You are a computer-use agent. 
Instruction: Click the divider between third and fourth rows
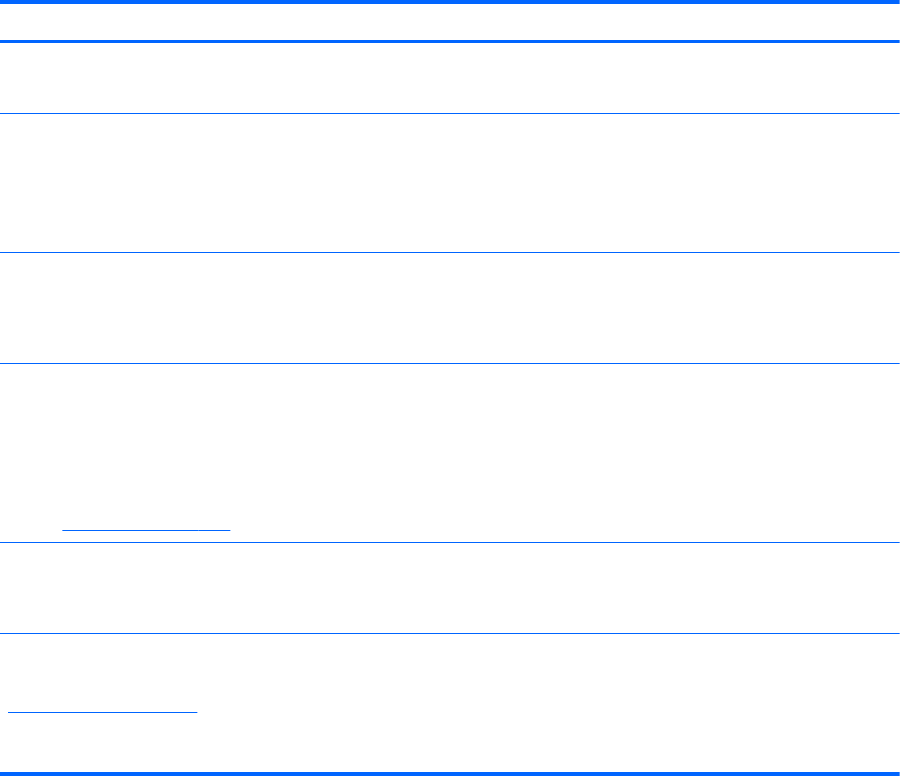(450, 363)
